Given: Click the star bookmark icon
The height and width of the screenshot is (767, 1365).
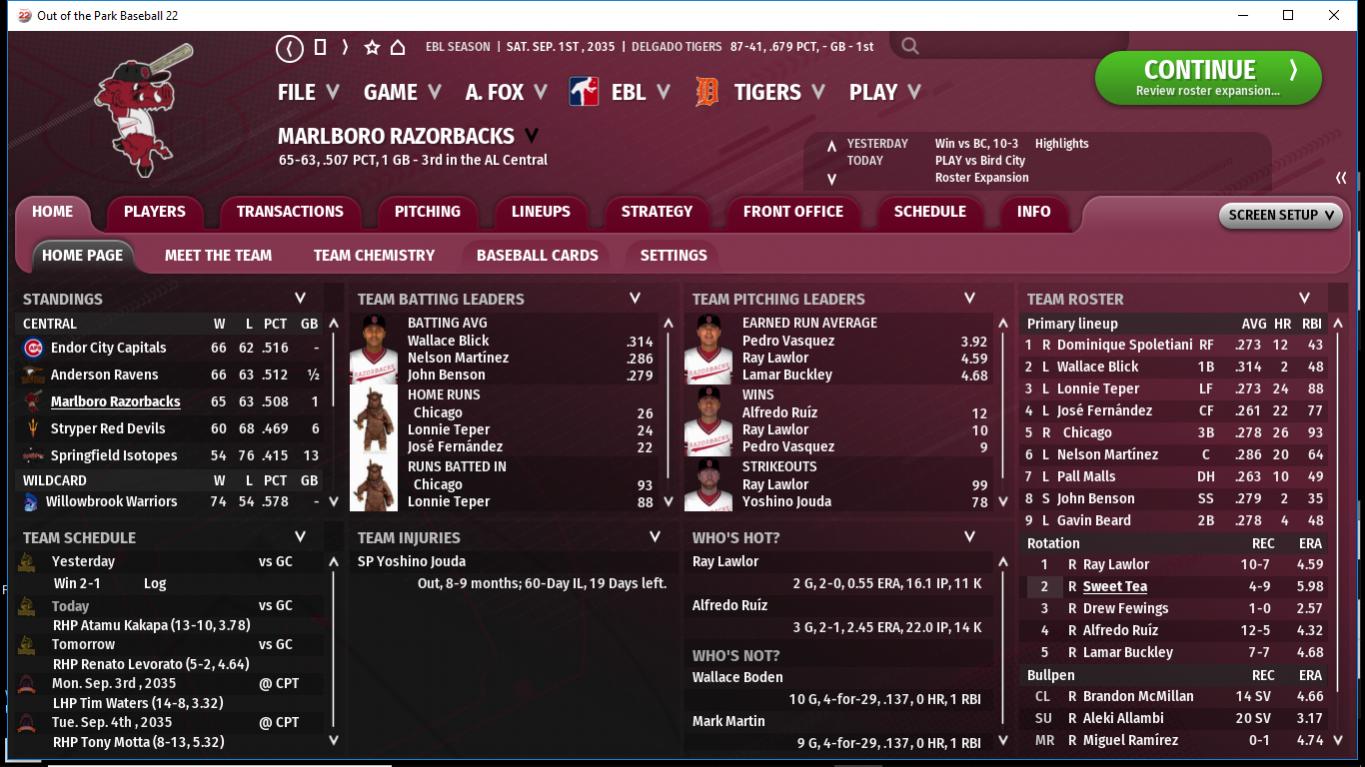Looking at the screenshot, I should tap(372, 47).
